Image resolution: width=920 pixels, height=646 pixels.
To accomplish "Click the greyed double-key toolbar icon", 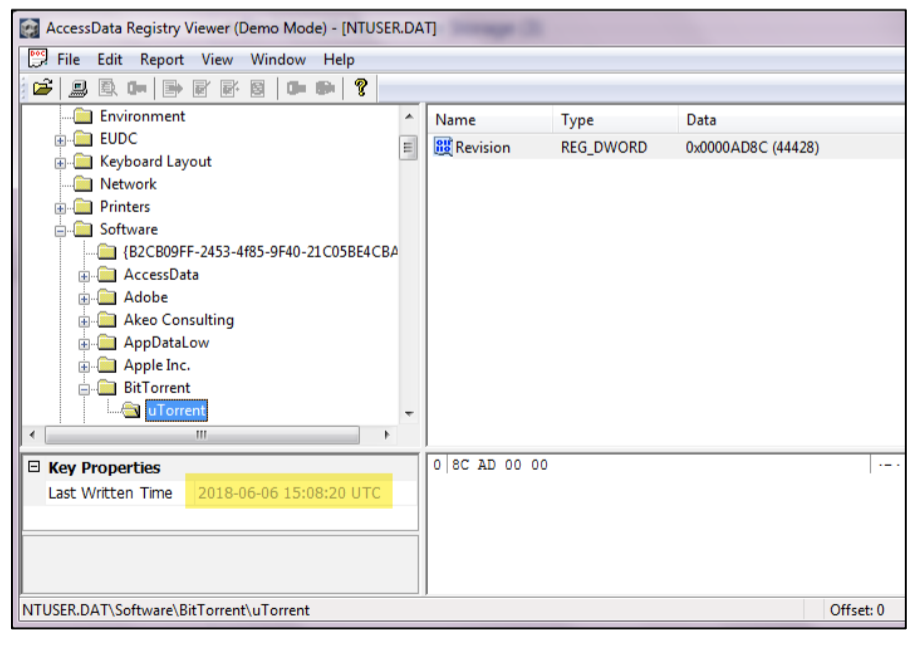I will point(325,89).
